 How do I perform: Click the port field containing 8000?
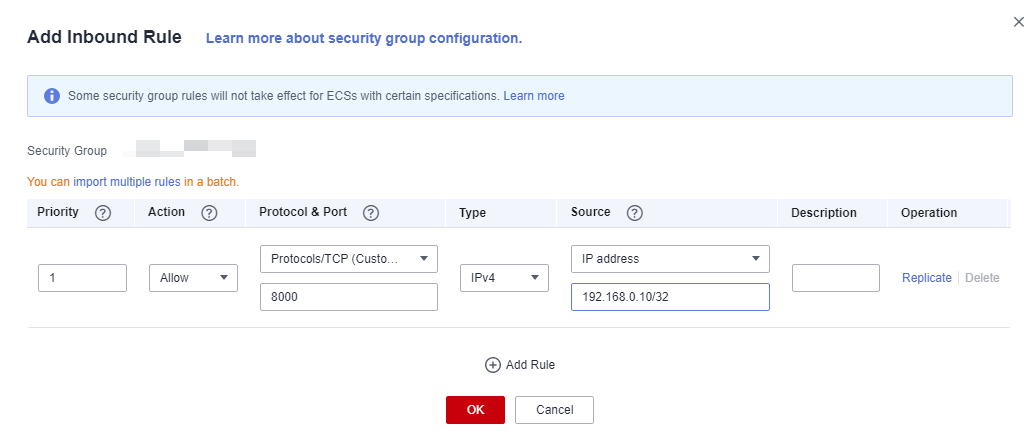coord(348,297)
